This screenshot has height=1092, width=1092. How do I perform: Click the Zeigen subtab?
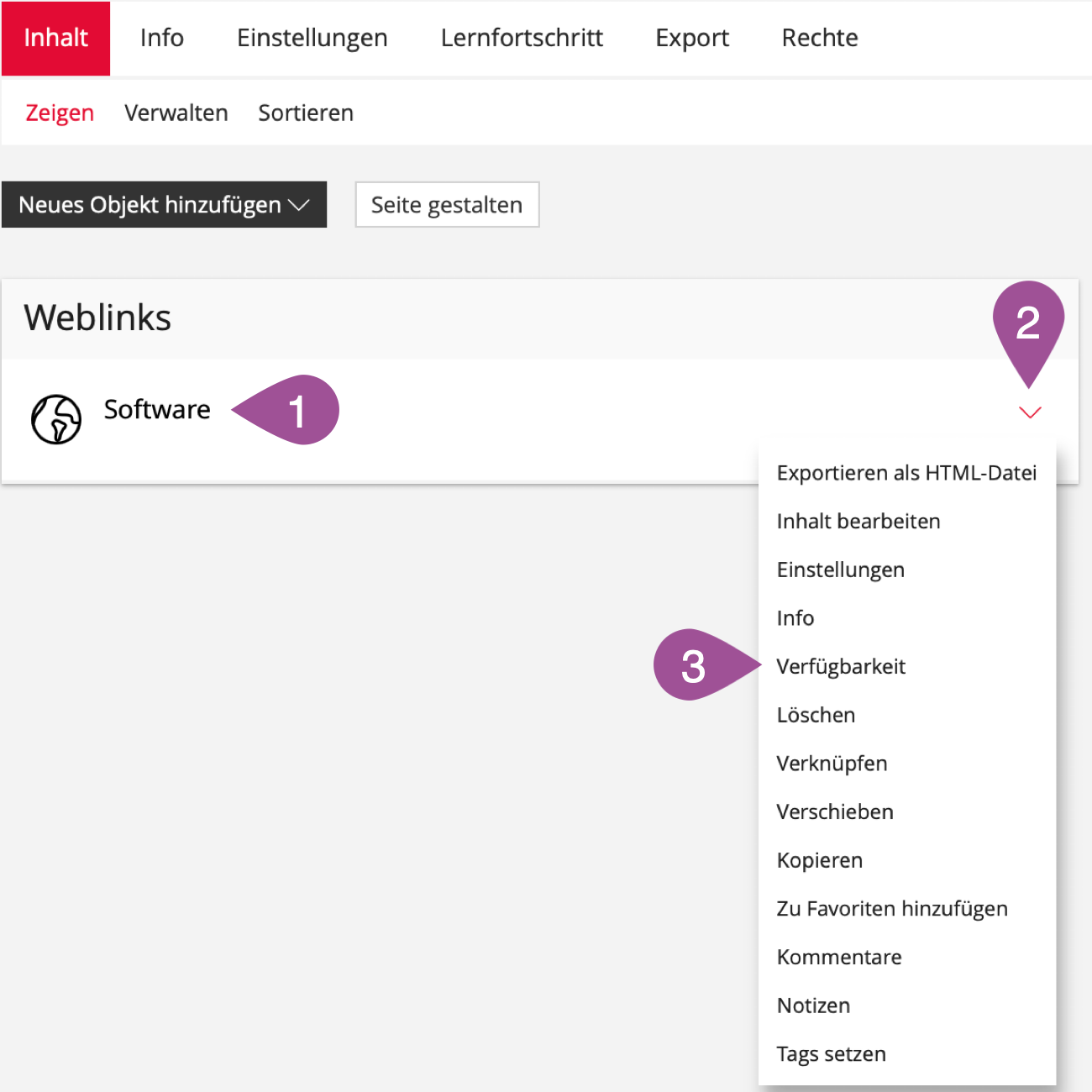[x=60, y=113]
